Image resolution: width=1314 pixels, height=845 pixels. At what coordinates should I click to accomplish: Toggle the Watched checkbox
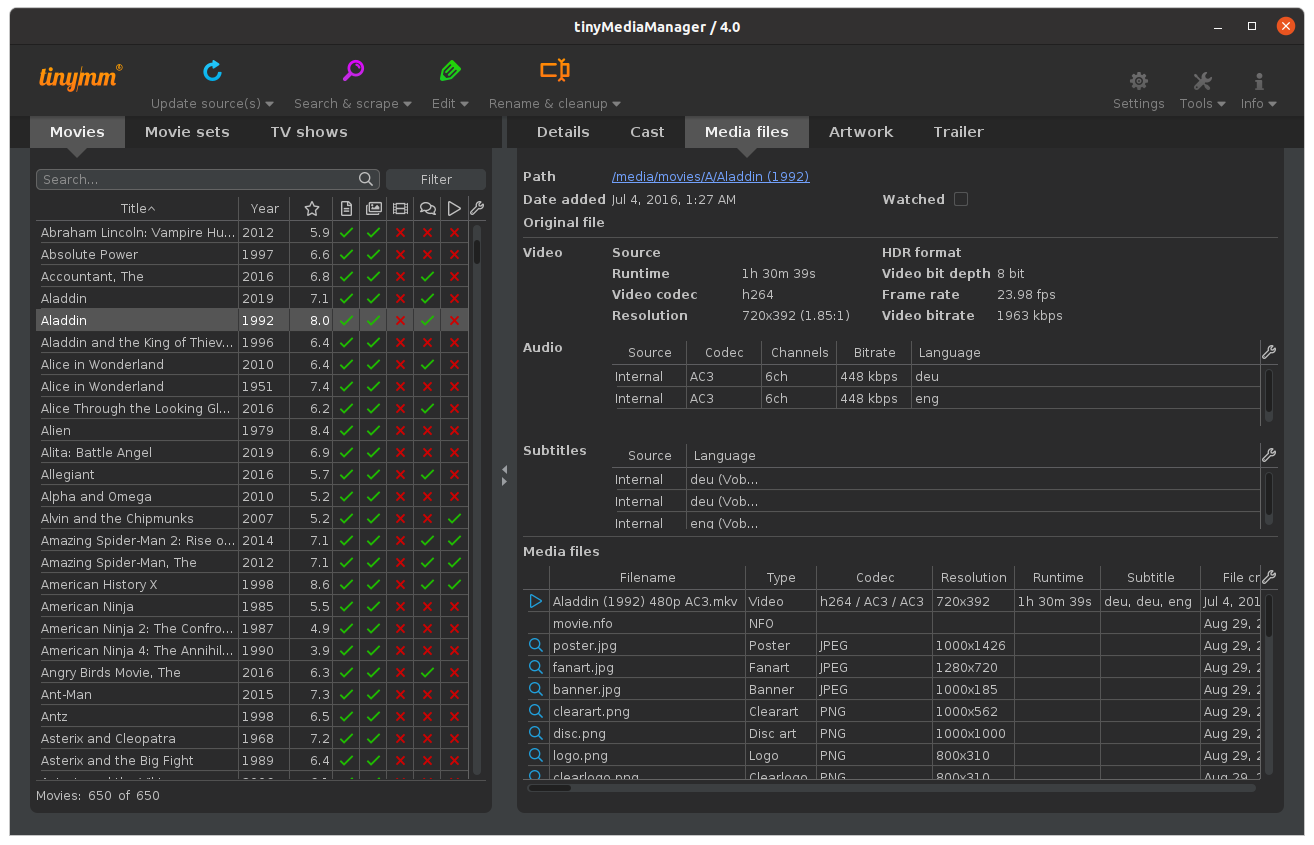coord(961,200)
